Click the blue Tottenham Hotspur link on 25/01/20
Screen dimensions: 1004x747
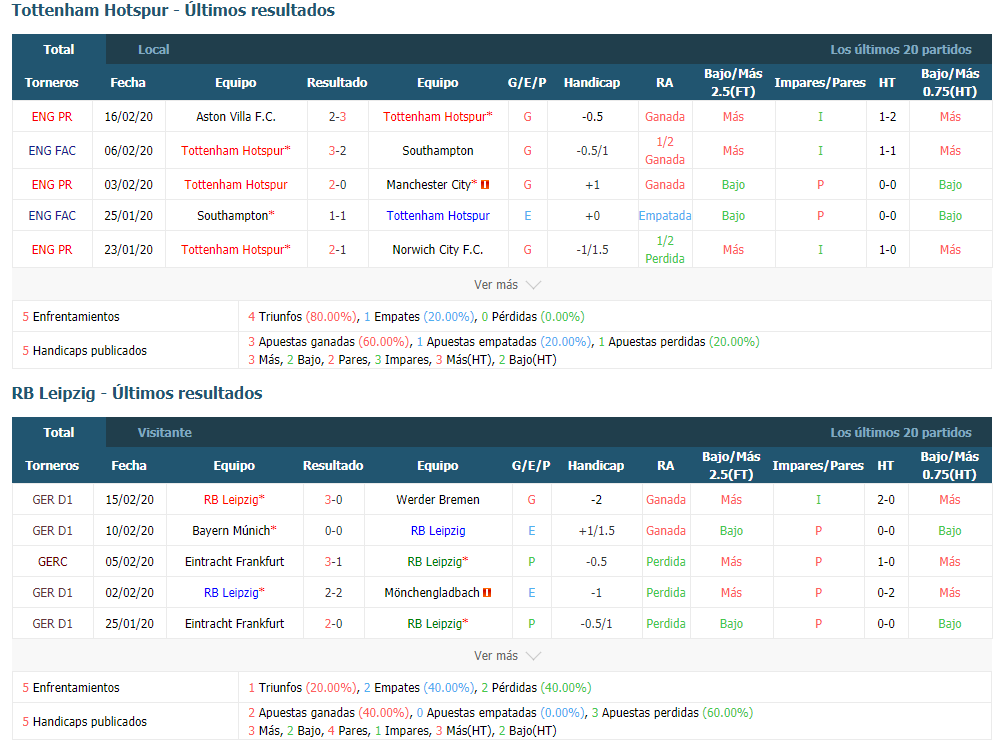click(x=438, y=216)
